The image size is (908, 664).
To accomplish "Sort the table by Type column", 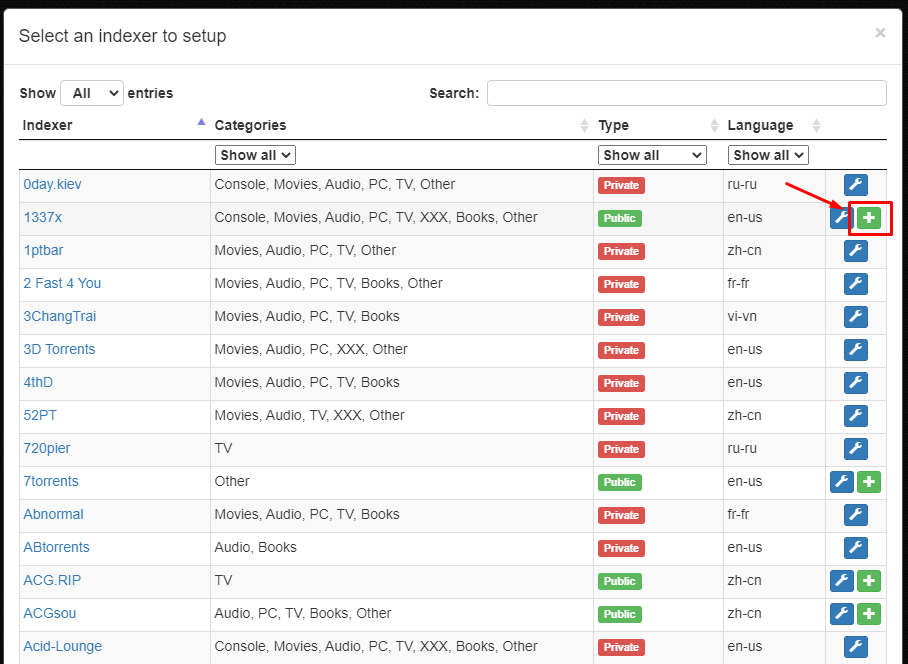I will click(x=613, y=124).
